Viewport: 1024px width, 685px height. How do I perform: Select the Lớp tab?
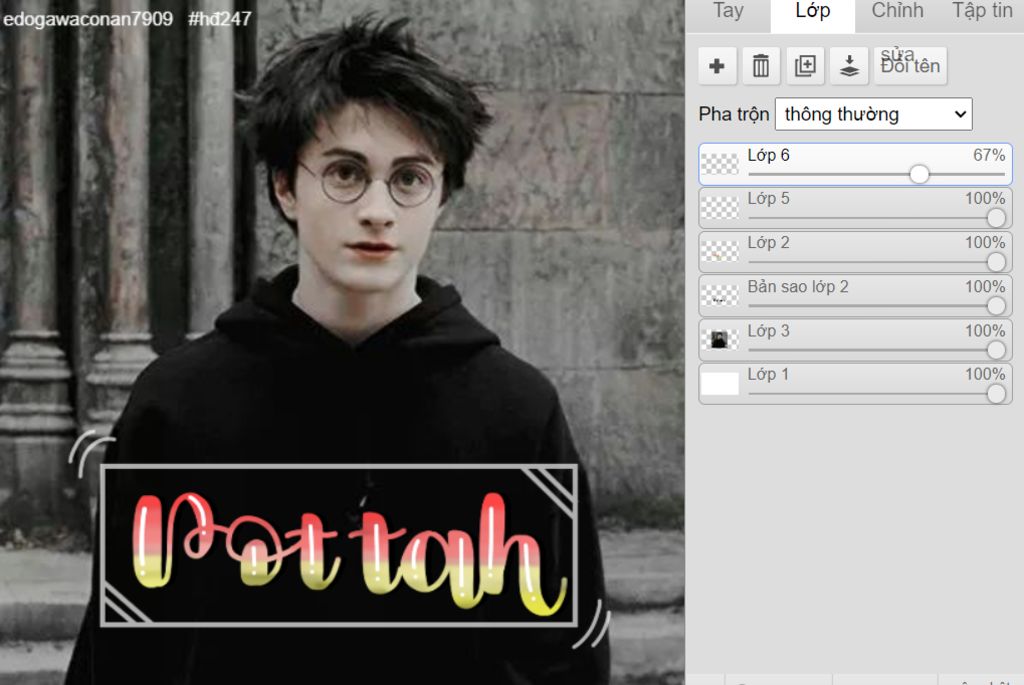(812, 12)
